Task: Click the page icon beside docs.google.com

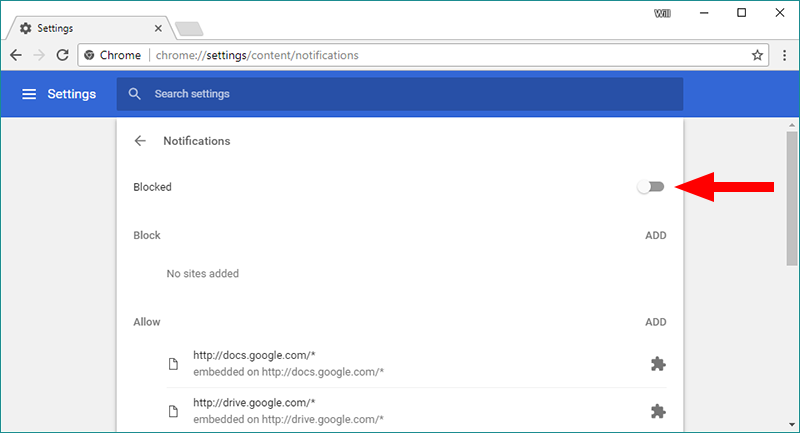Action: coord(173,364)
